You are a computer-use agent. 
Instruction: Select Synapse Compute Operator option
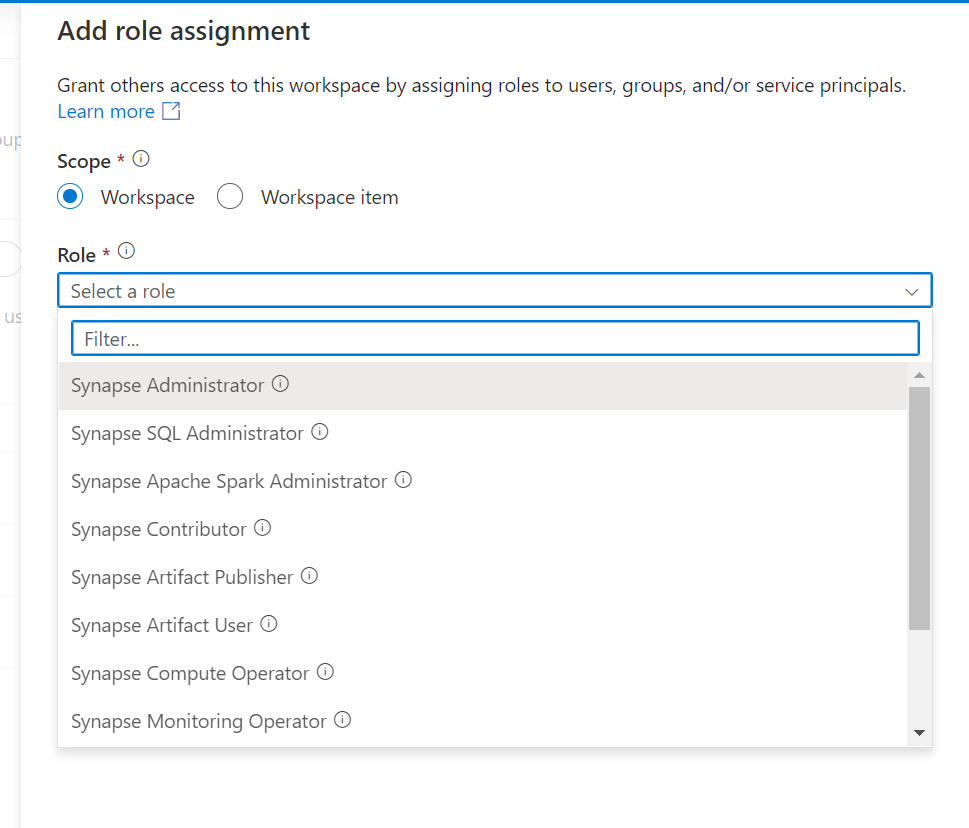[x=483, y=673]
